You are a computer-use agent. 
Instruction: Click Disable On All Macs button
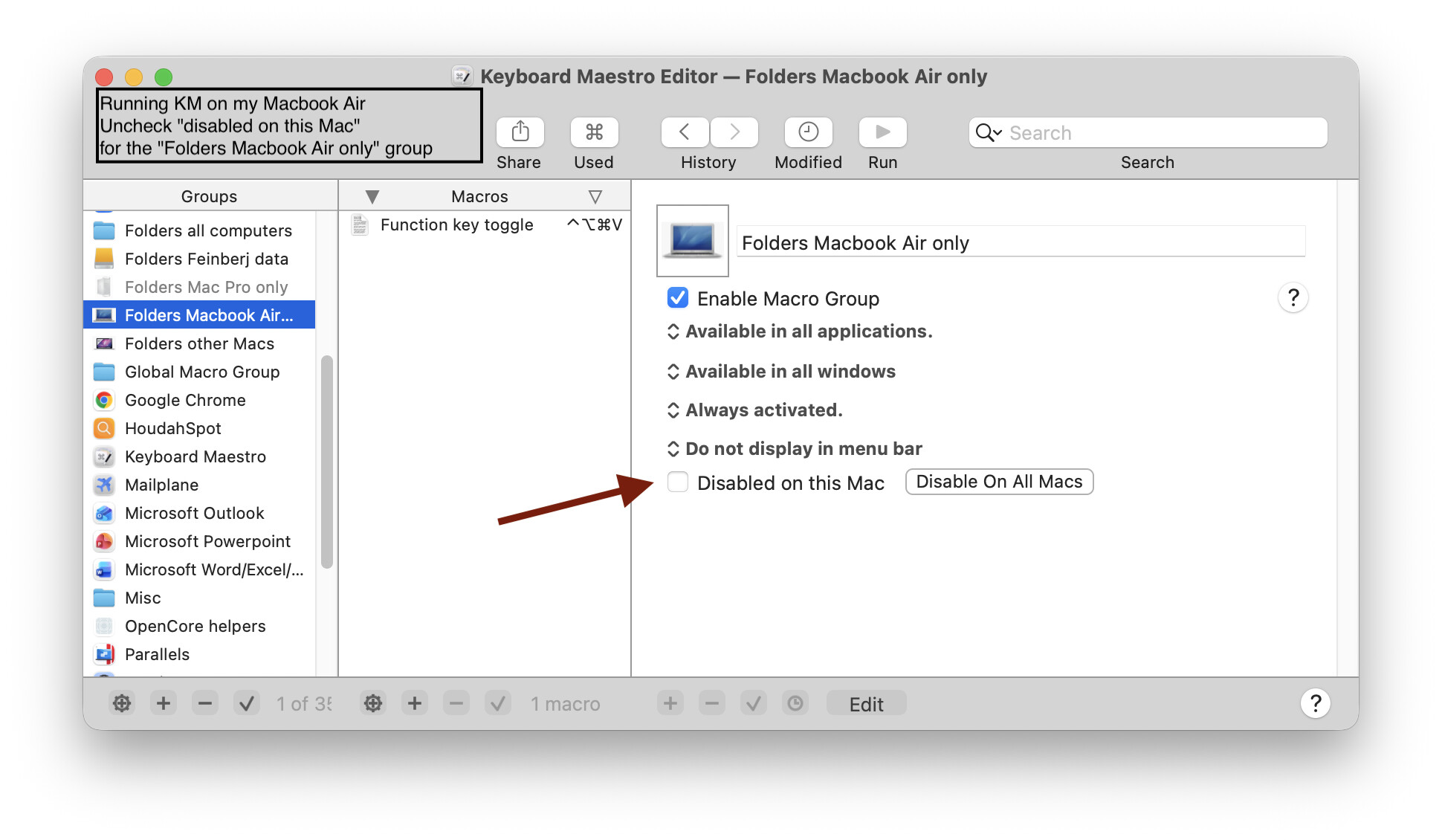click(x=999, y=482)
